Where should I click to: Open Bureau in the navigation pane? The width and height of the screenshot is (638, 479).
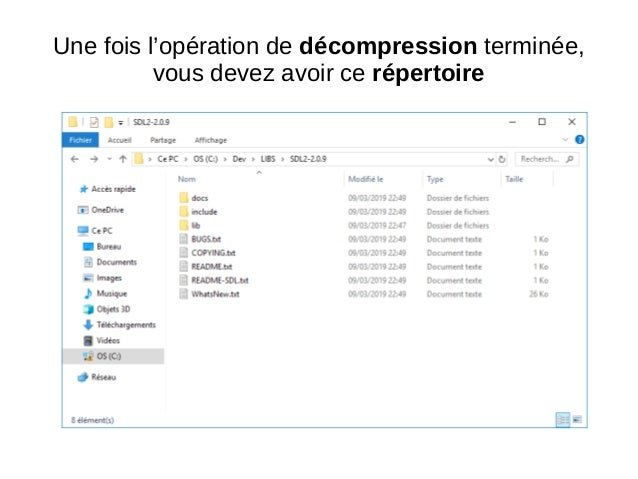pyautogui.click(x=109, y=247)
